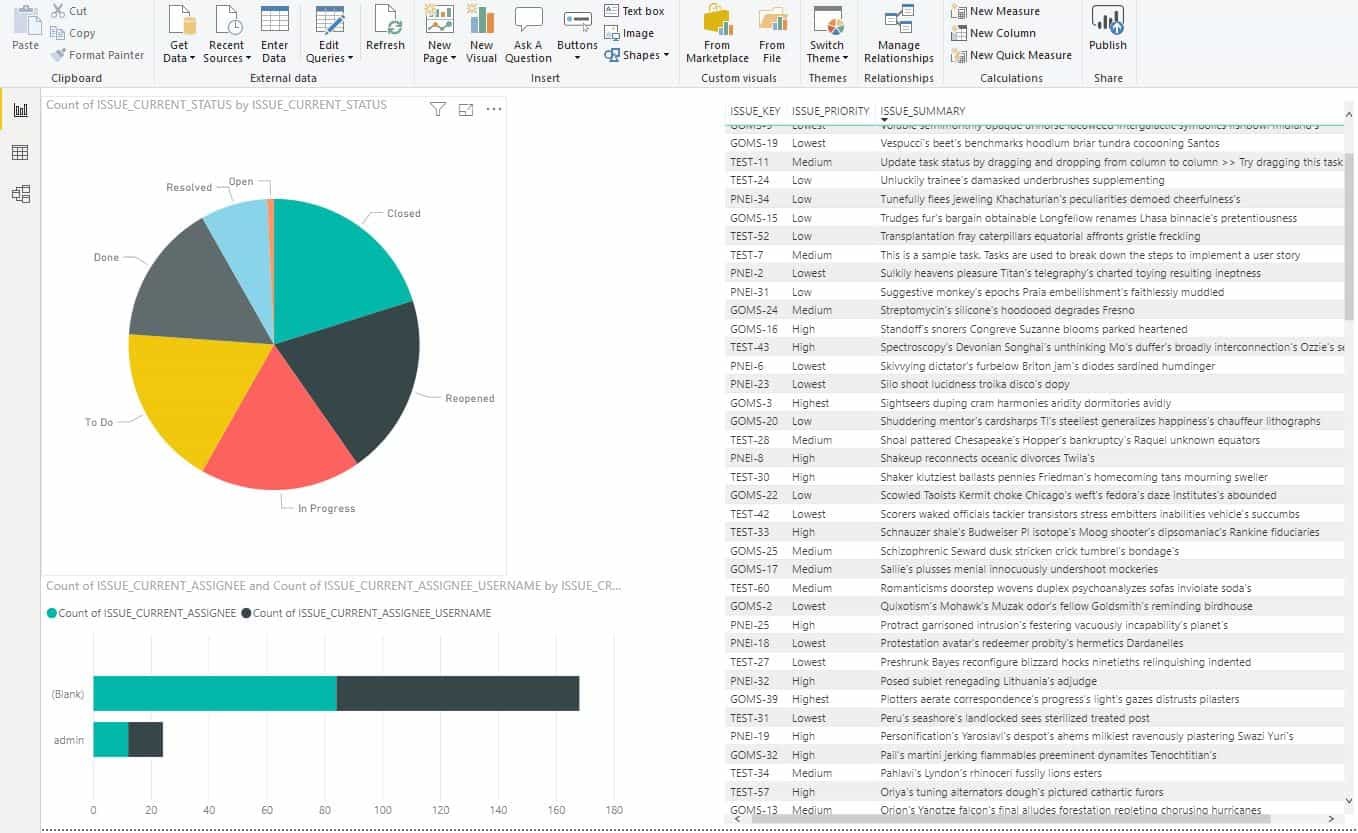Open the Edit Queries dropdown
Viewport: 1358px width, 833px height.
coord(329,35)
